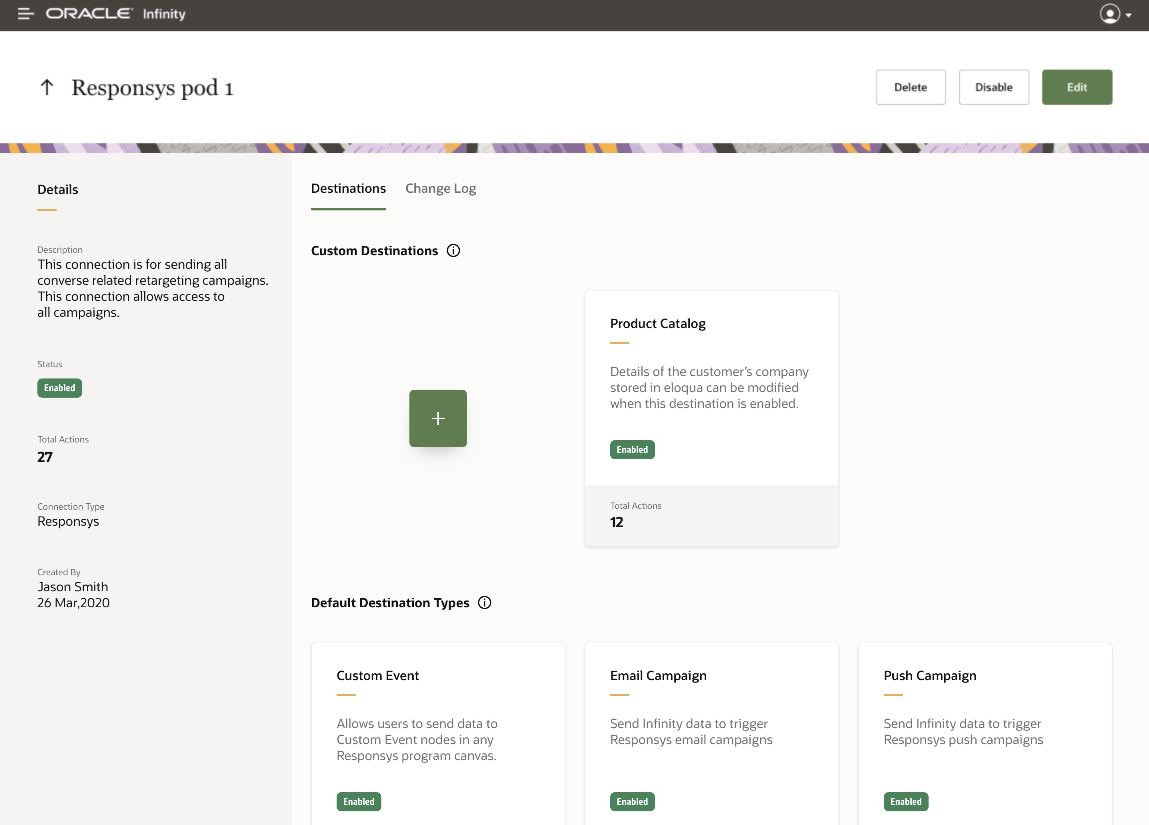Switch to the Change Log tab
The width and height of the screenshot is (1149, 825).
(441, 188)
